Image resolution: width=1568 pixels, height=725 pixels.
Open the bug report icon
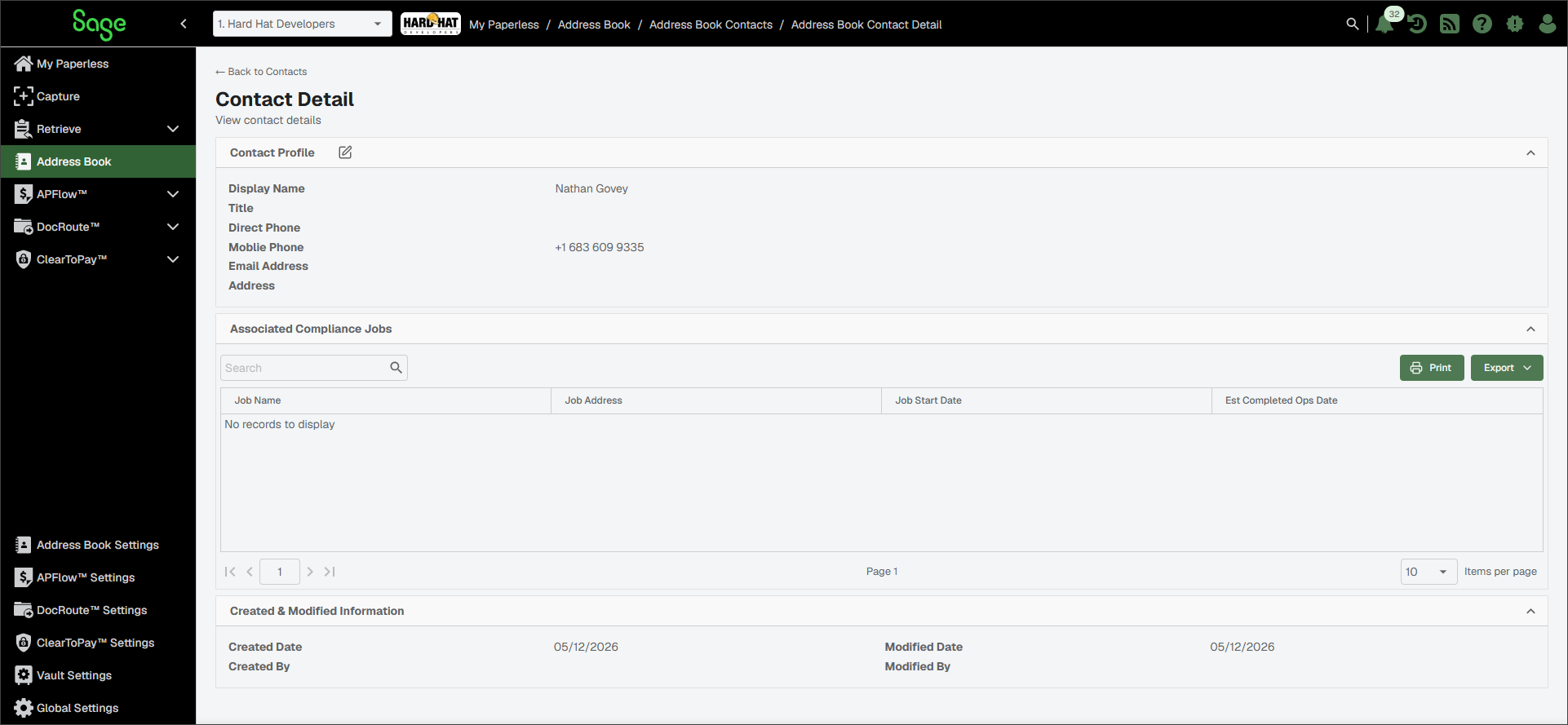[x=1515, y=24]
